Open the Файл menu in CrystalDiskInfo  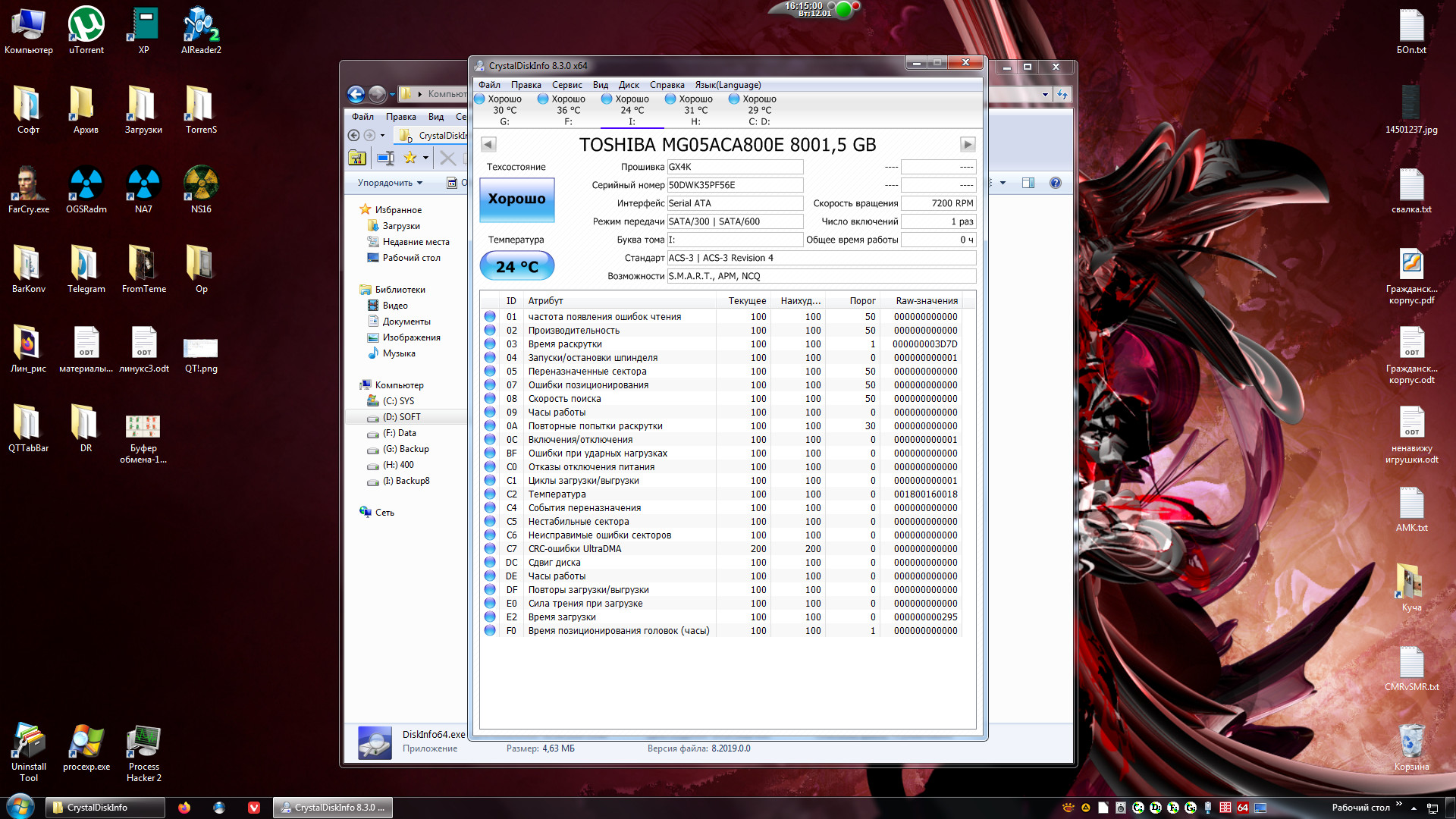489,85
